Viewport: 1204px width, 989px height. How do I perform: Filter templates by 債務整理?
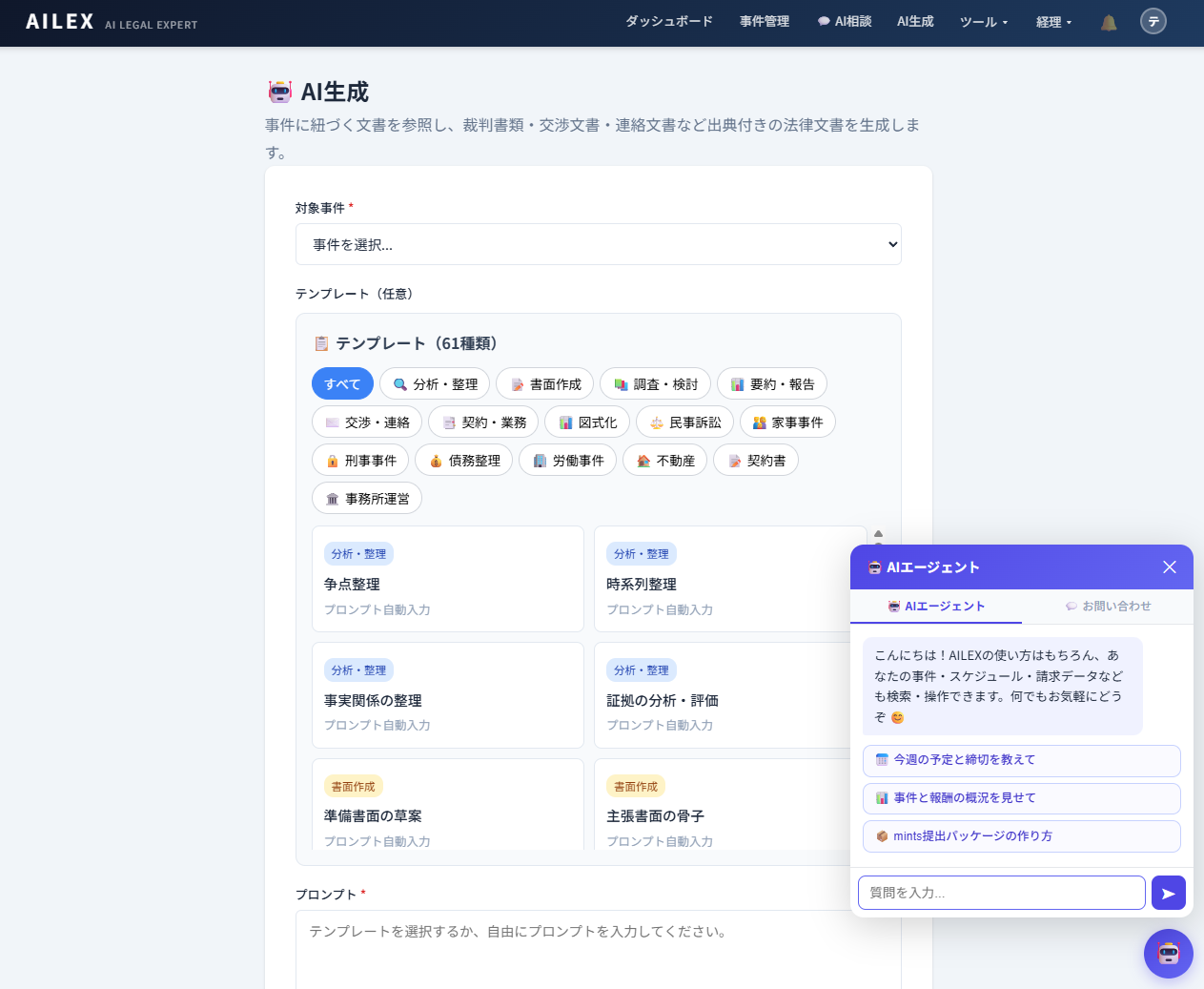[x=464, y=460]
